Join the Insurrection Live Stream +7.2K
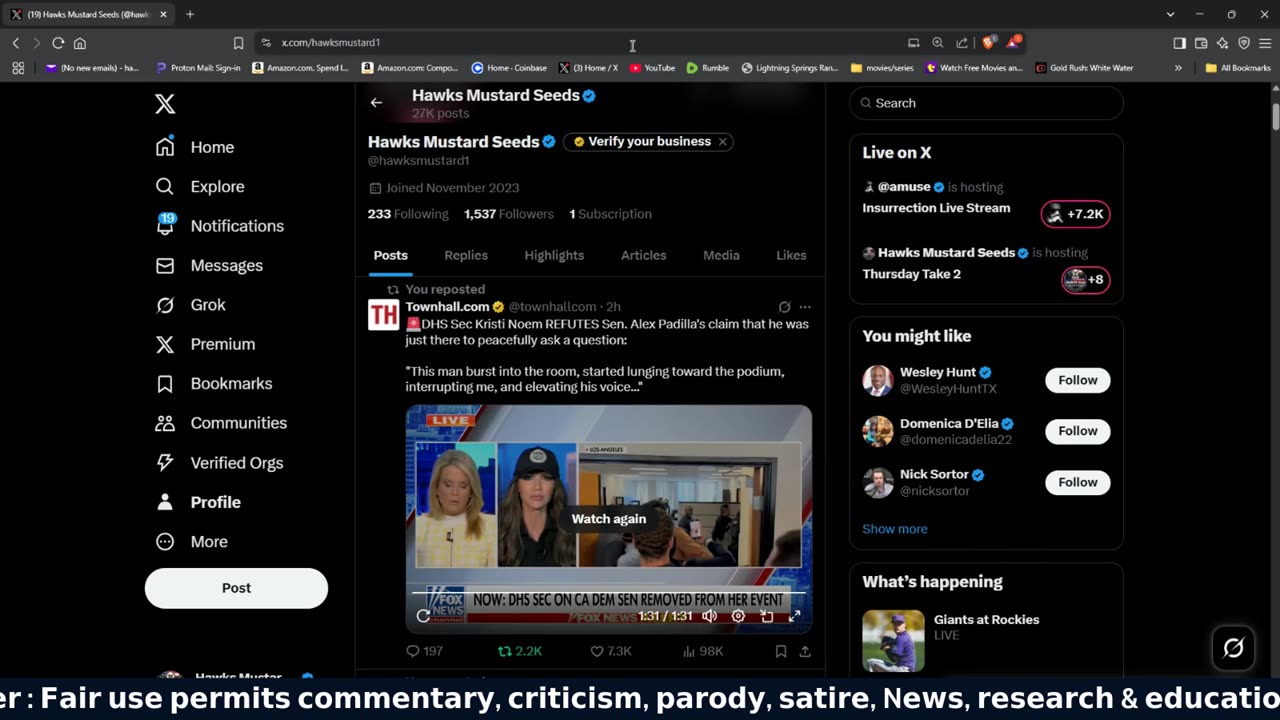Viewport: 1280px width, 720px height. click(x=1075, y=214)
